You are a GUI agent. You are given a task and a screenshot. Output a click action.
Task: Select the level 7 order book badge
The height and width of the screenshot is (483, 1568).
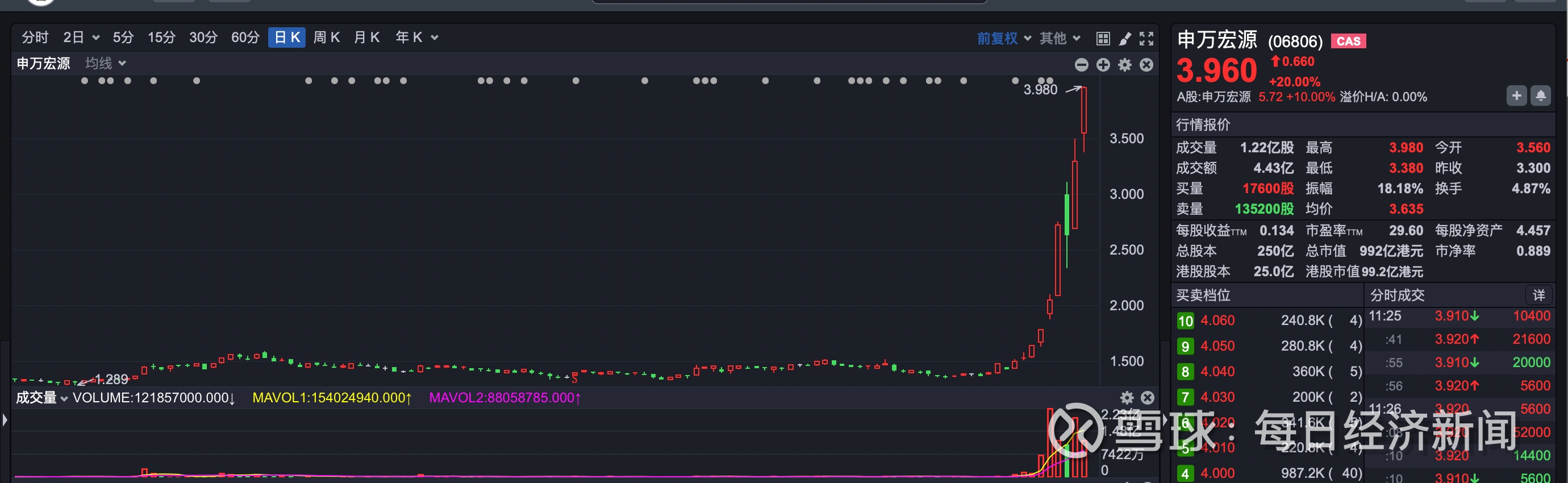point(1185,398)
